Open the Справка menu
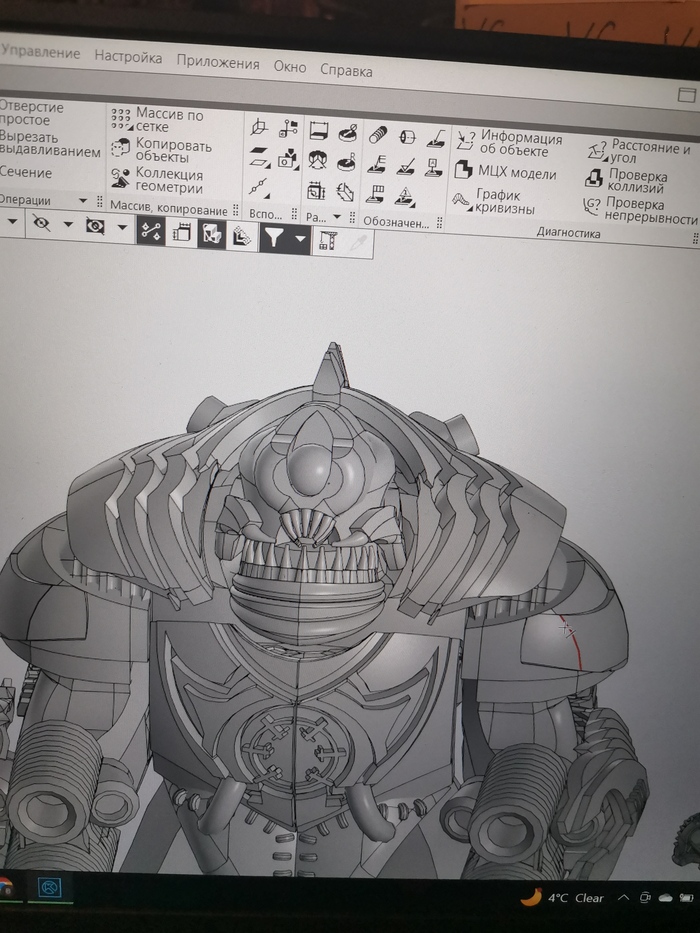 [346, 71]
